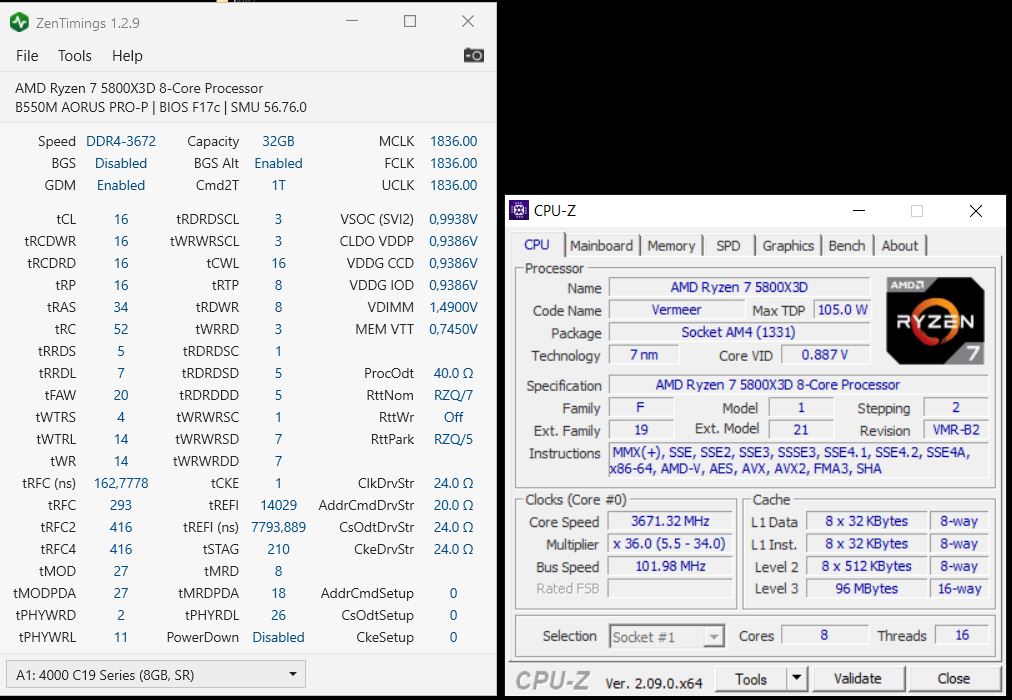Click the VDIMM 1,4900V value

coord(453,307)
